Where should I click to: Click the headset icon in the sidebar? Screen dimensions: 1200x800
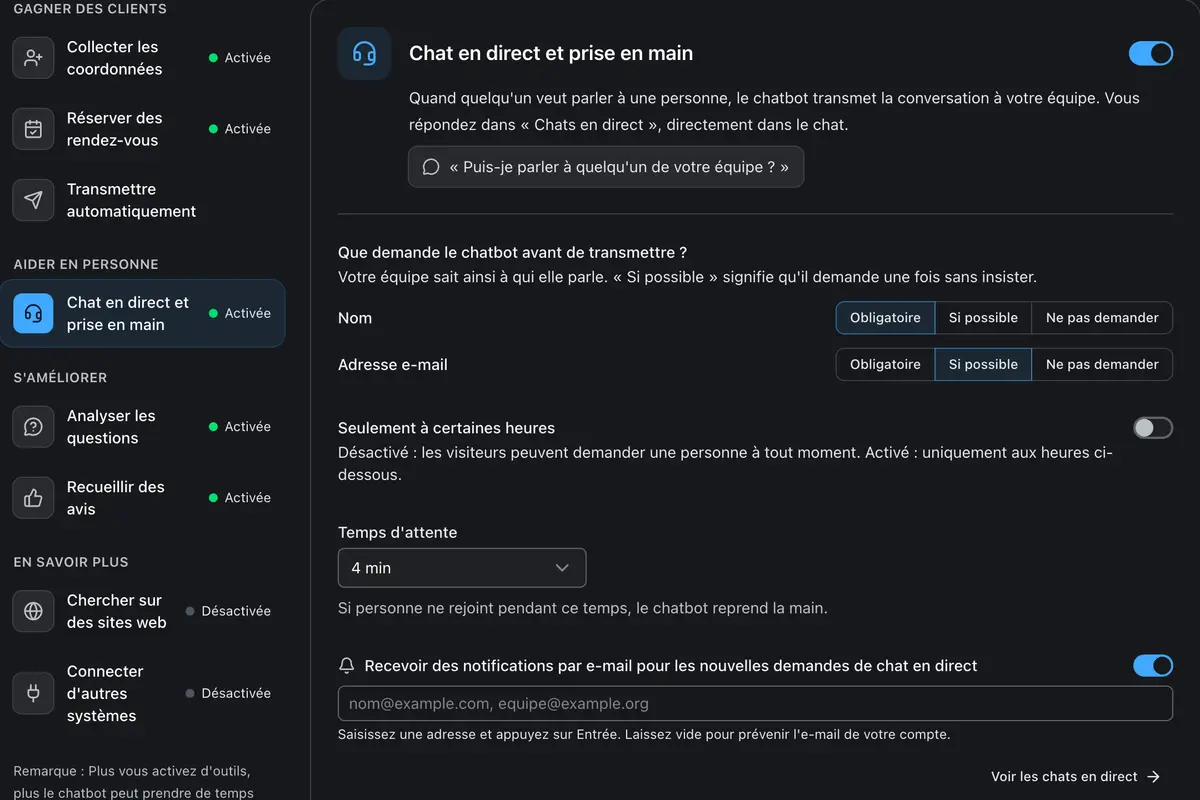coord(33,313)
